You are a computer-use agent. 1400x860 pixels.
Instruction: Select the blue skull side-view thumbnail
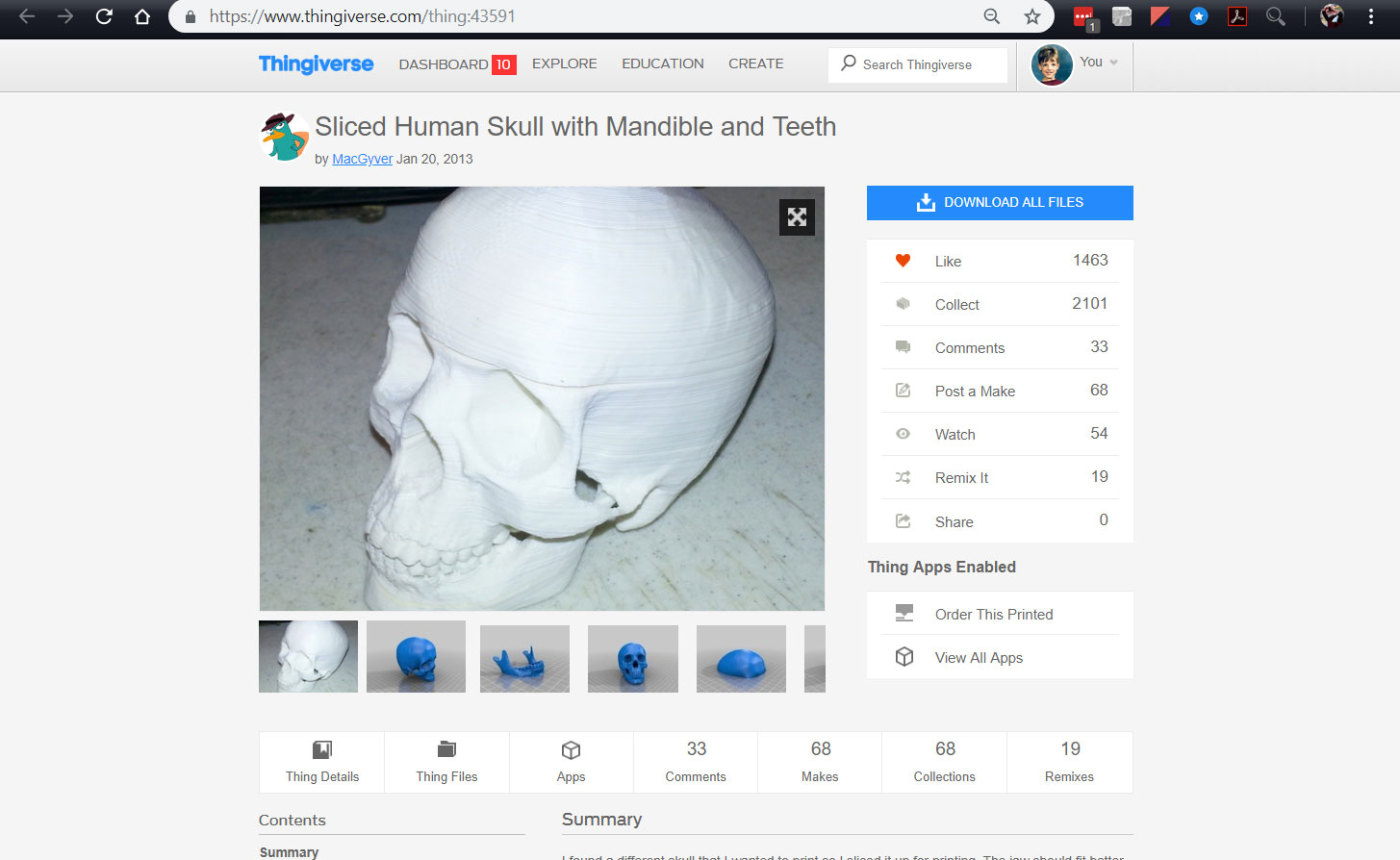[416, 656]
